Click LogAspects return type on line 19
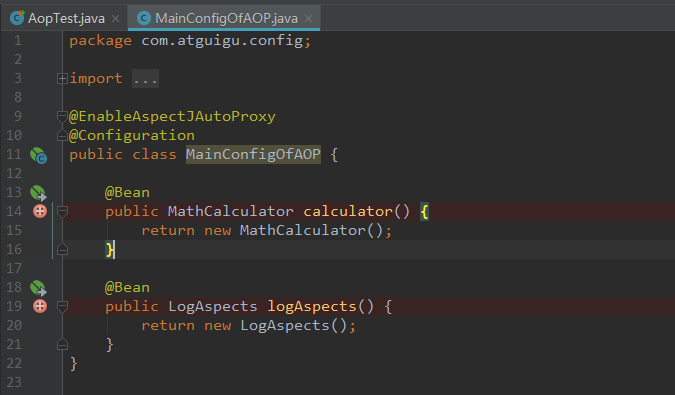Image resolution: width=675 pixels, height=395 pixels. (213, 307)
